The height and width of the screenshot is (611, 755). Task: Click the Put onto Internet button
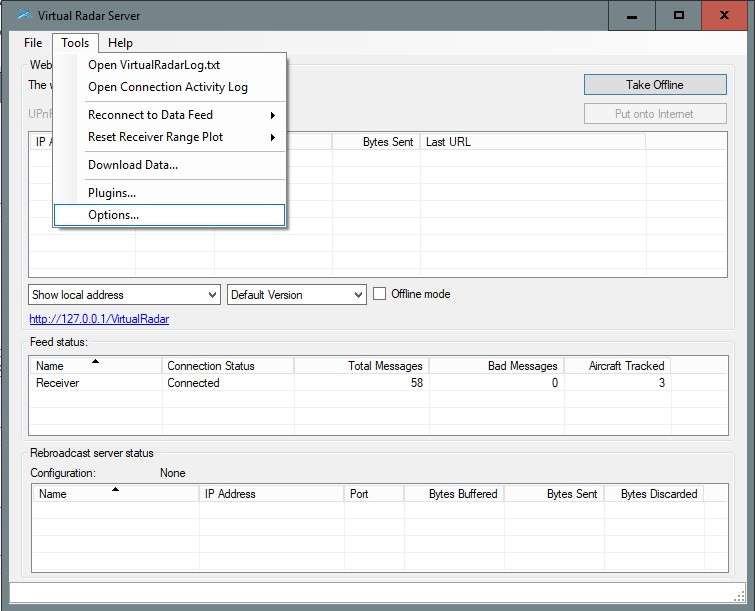click(x=655, y=114)
